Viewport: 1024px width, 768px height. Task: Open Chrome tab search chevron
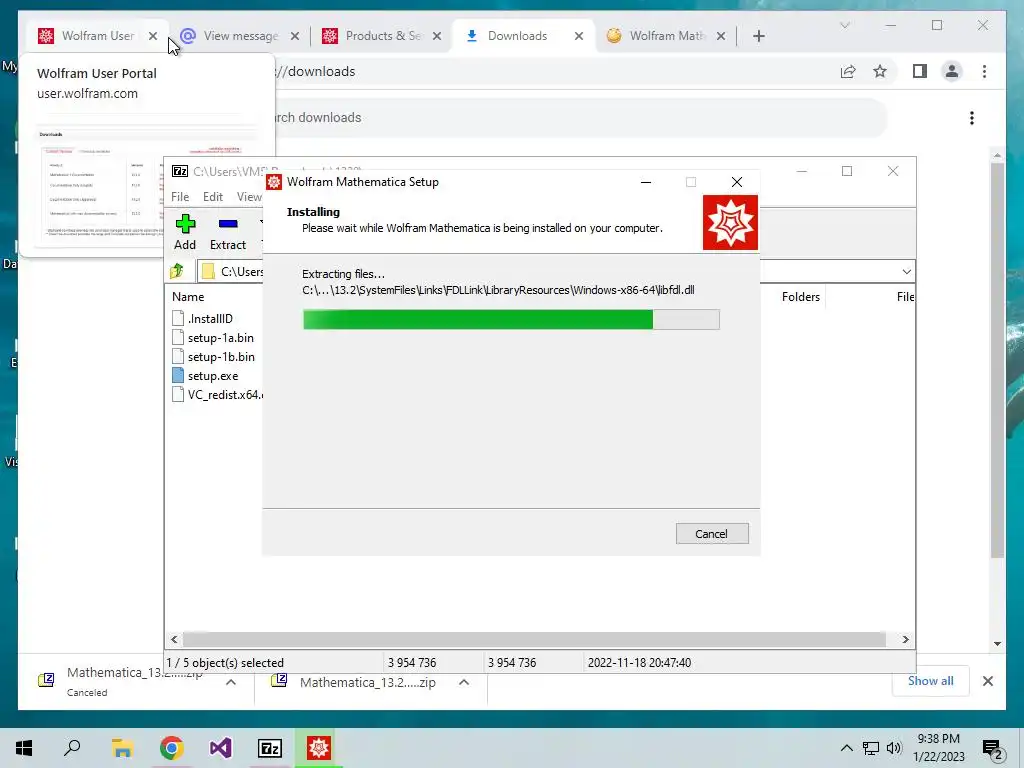[x=844, y=25]
